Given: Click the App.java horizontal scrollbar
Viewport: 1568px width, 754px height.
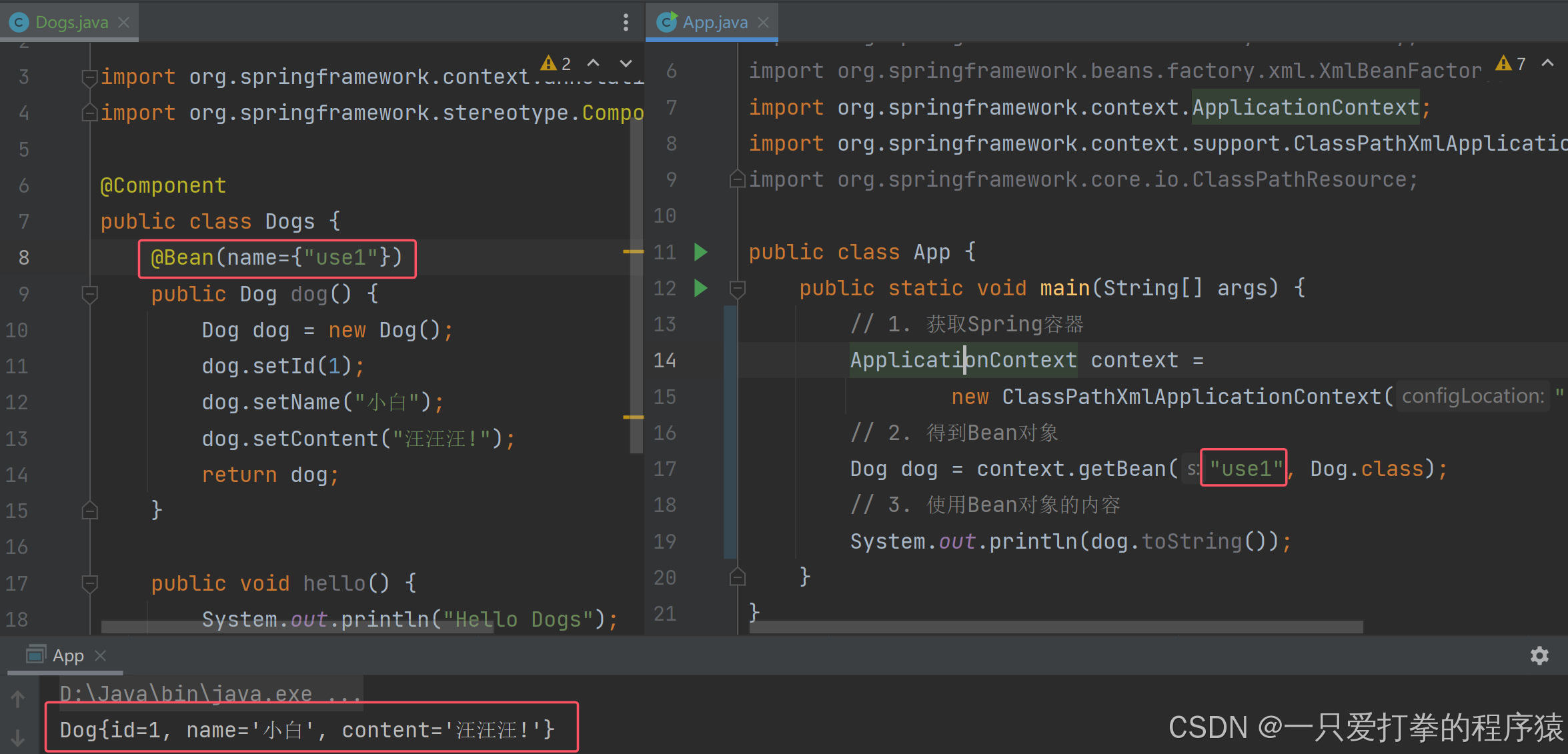Looking at the screenshot, I should click(x=1056, y=627).
